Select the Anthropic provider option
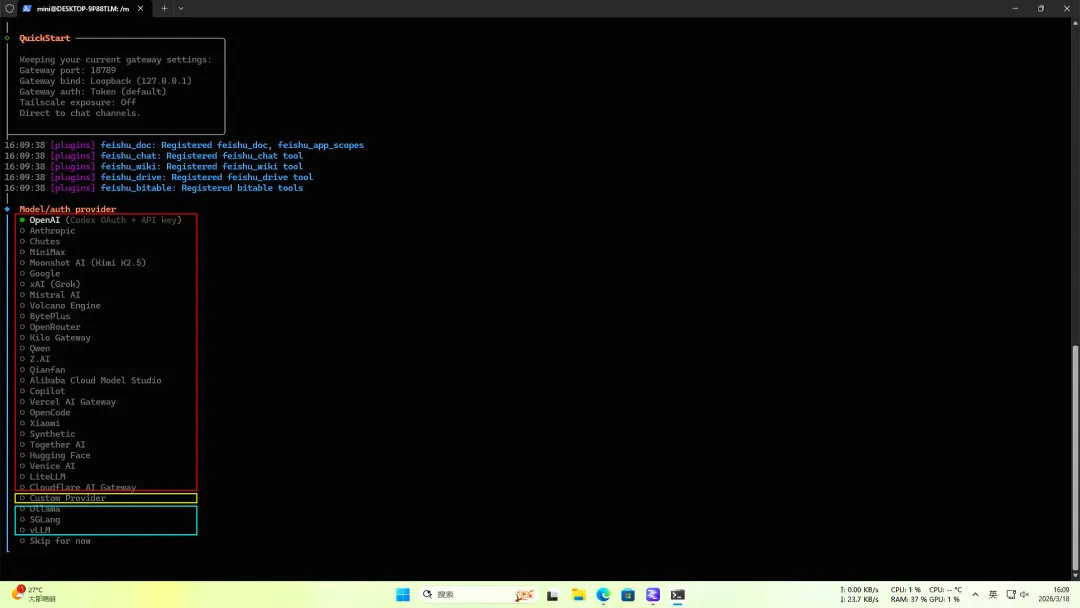1080x608 pixels. click(48, 231)
